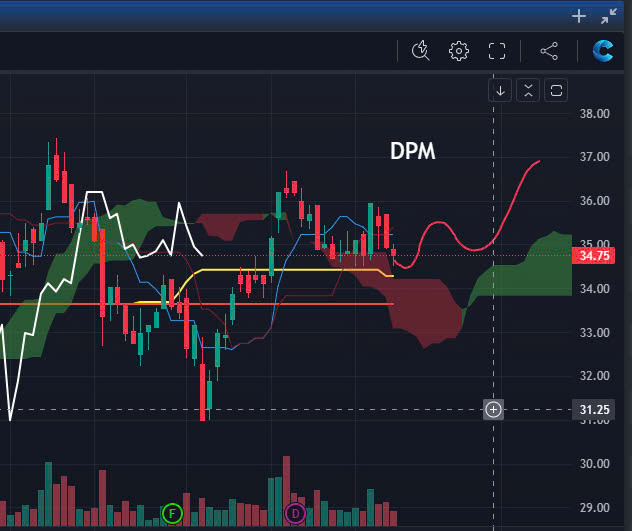The width and height of the screenshot is (632, 531).
Task: Click the share icon
Action: (548, 51)
